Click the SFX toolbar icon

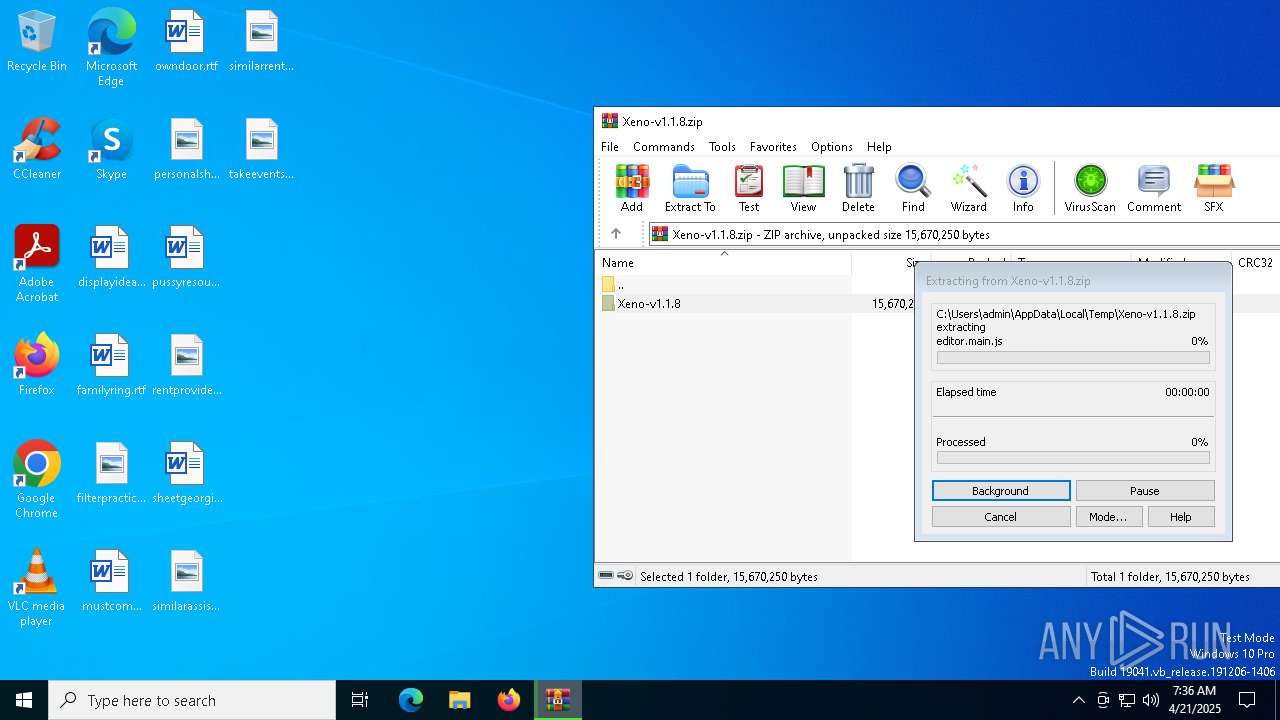click(1214, 189)
